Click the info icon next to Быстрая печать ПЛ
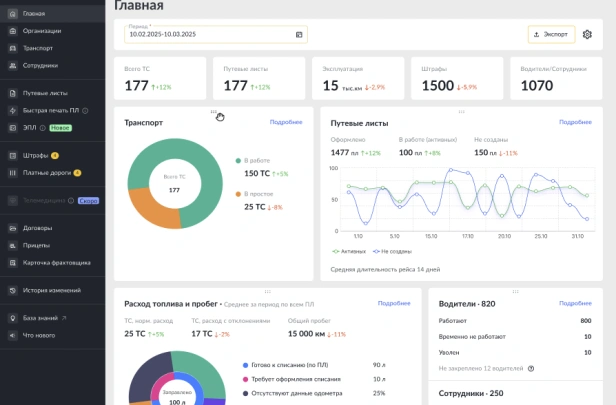 click(85, 111)
